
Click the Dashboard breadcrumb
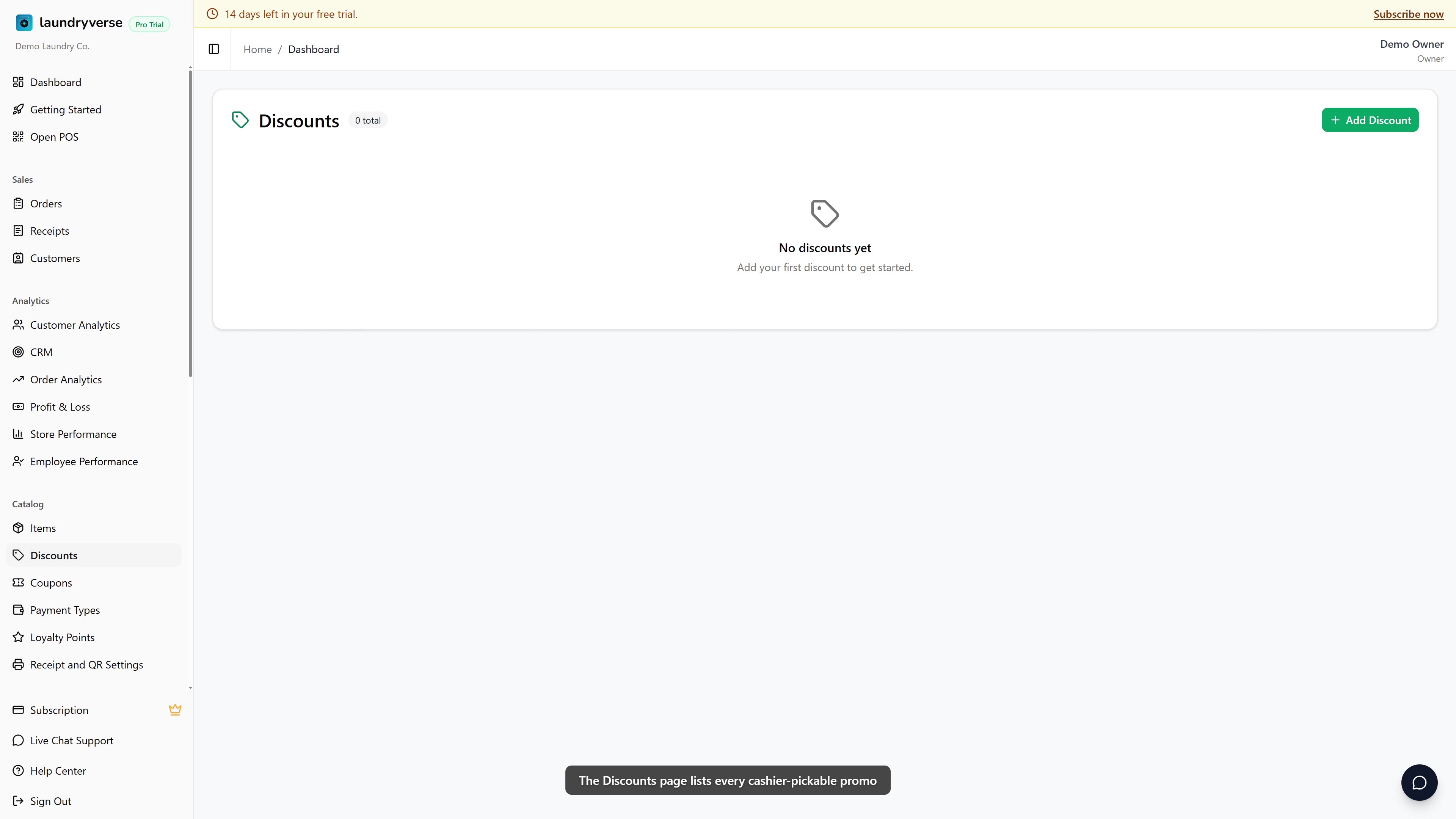[x=314, y=49]
